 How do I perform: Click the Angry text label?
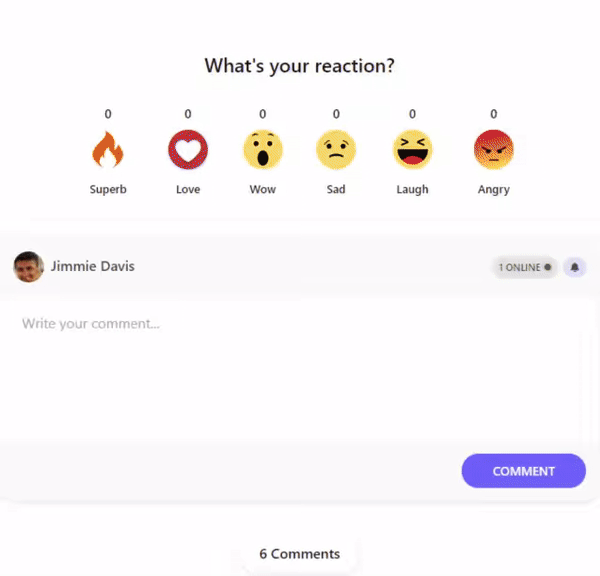pos(494,189)
